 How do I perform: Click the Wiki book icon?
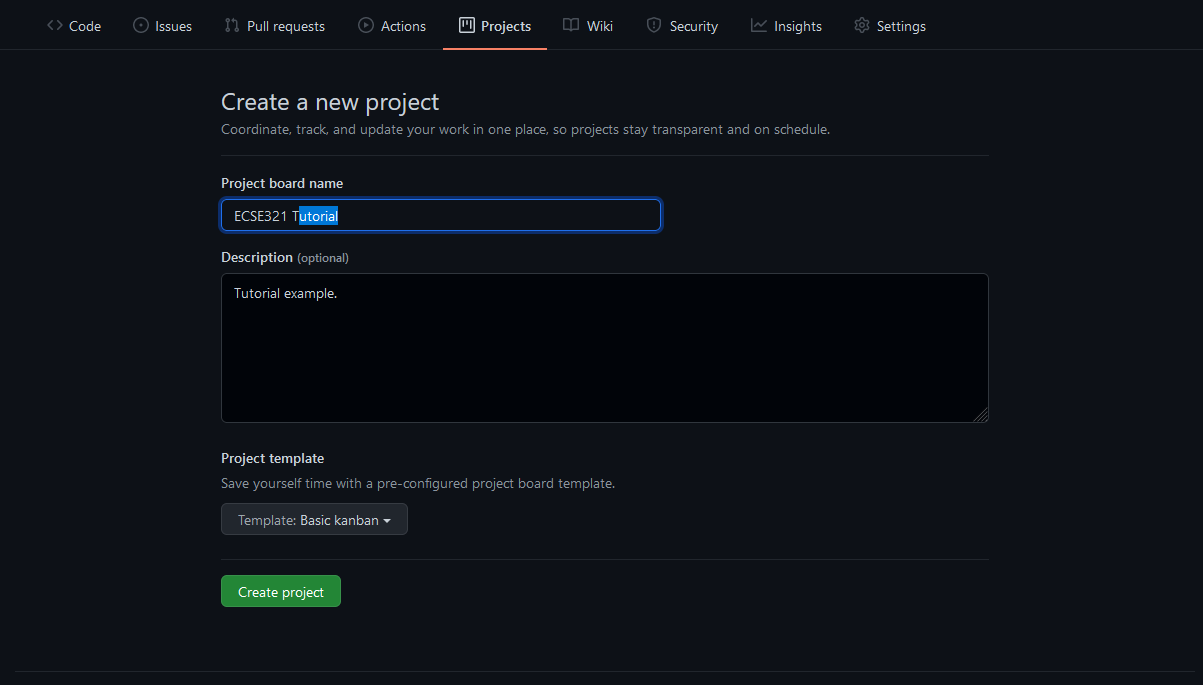point(571,26)
